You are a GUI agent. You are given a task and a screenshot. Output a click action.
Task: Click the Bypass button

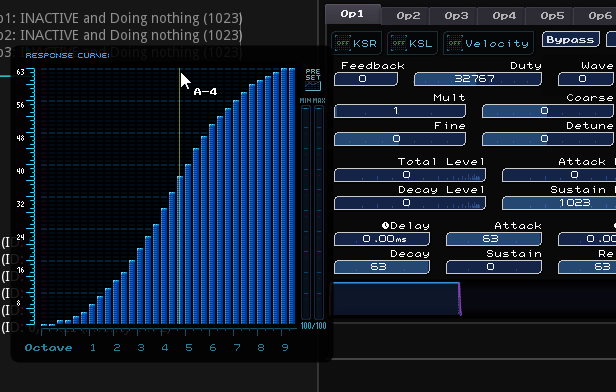coord(570,40)
